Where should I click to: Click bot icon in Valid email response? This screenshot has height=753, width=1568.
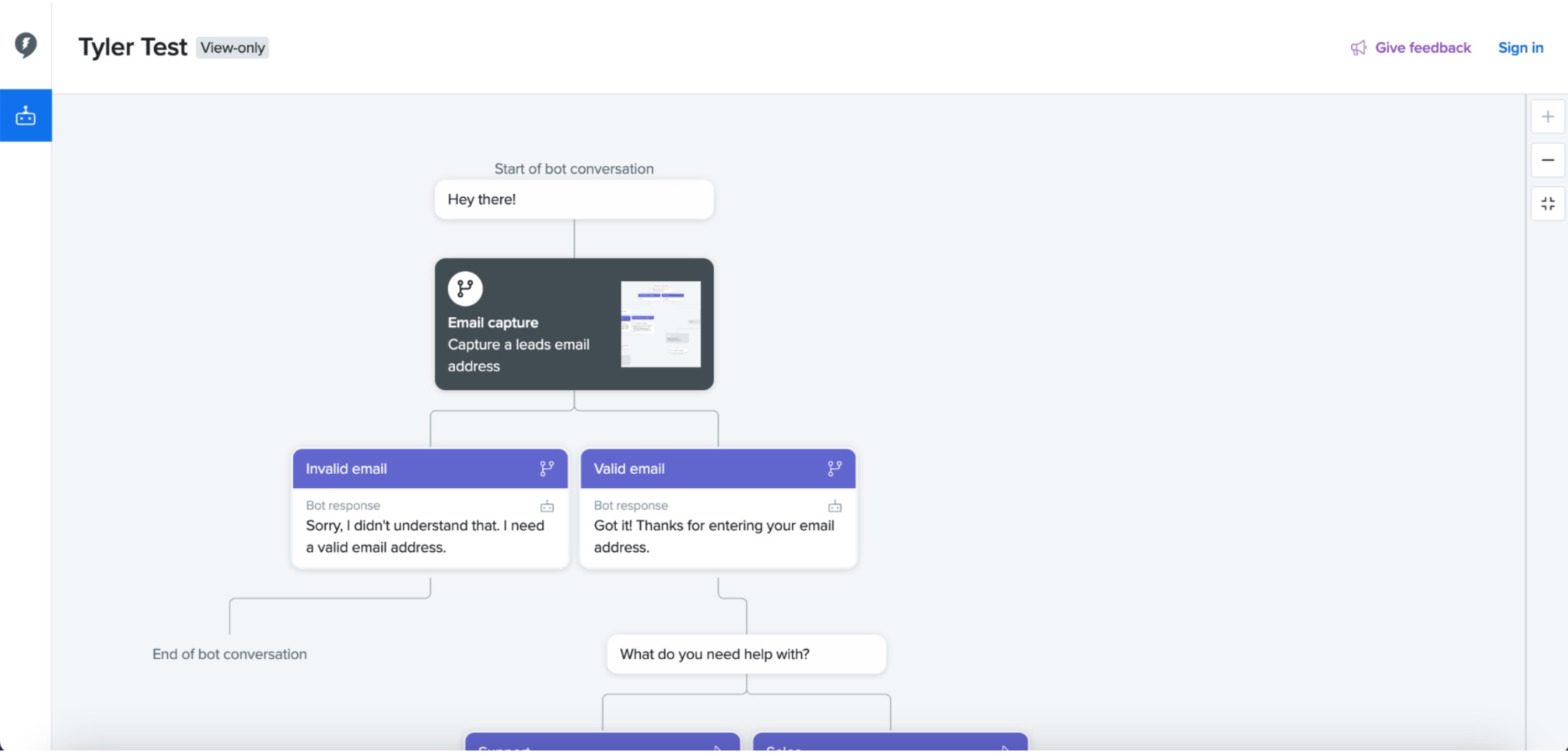(x=835, y=506)
